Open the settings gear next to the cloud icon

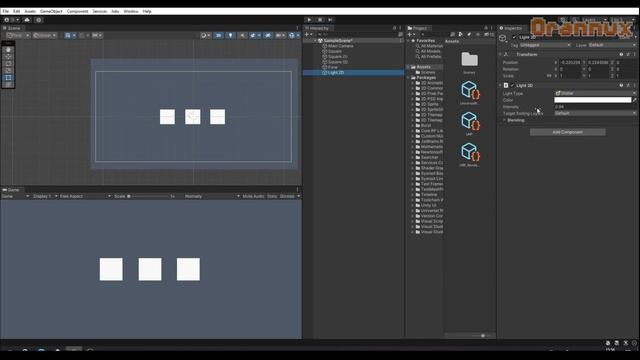click(x=38, y=20)
